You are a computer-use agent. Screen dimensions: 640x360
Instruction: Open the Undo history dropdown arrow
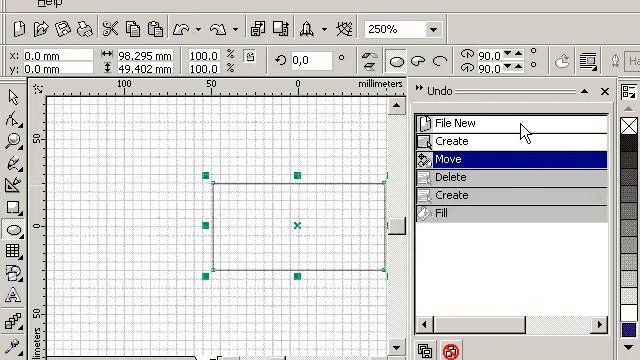tap(198, 29)
